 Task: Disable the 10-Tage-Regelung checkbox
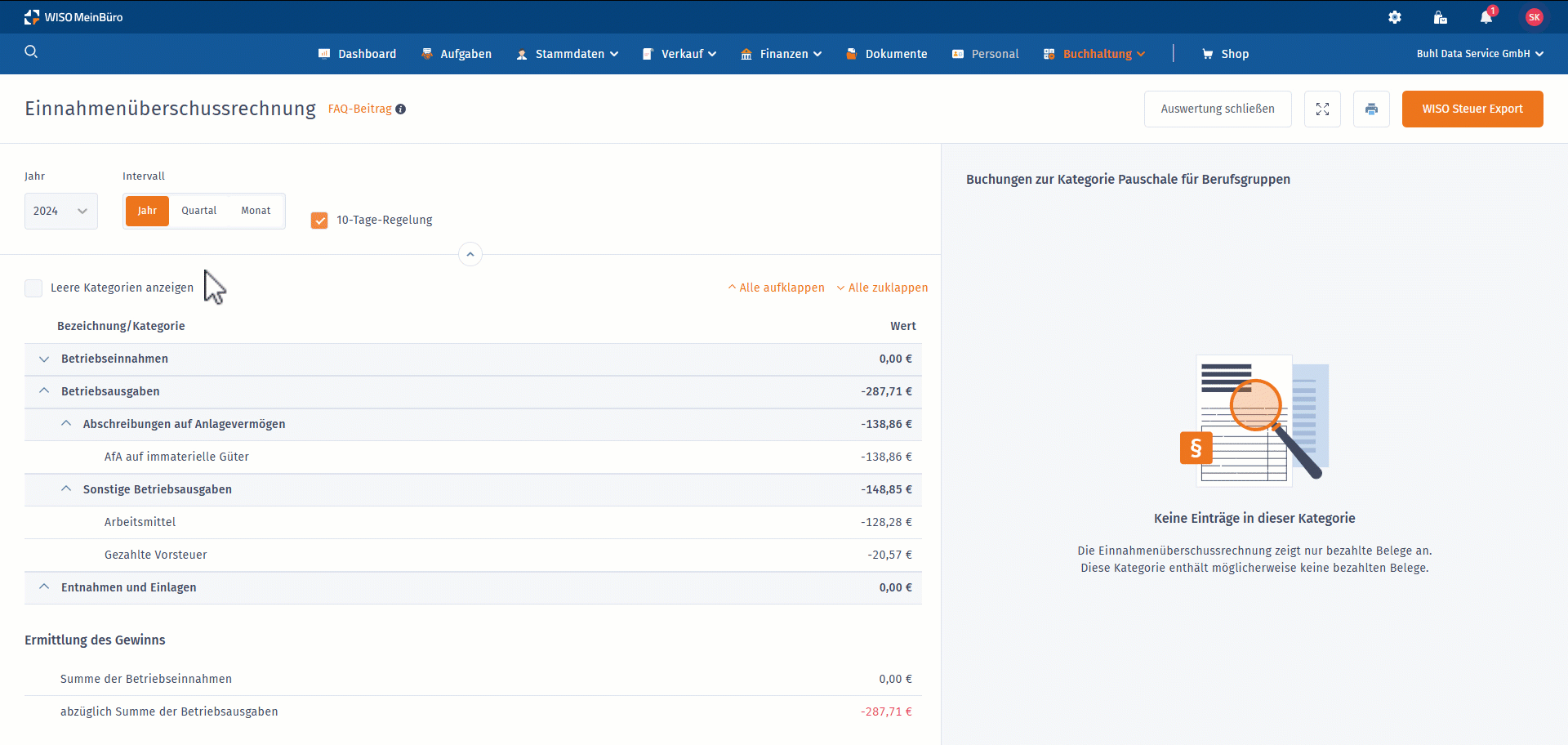(319, 221)
